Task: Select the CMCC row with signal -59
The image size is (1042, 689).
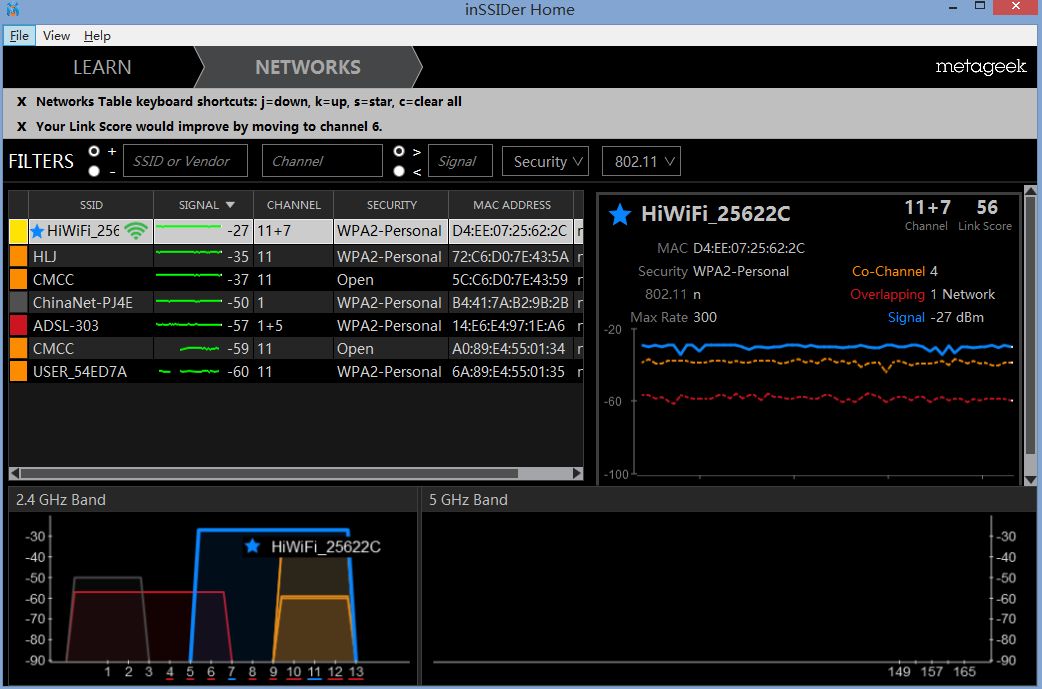Action: 296,348
